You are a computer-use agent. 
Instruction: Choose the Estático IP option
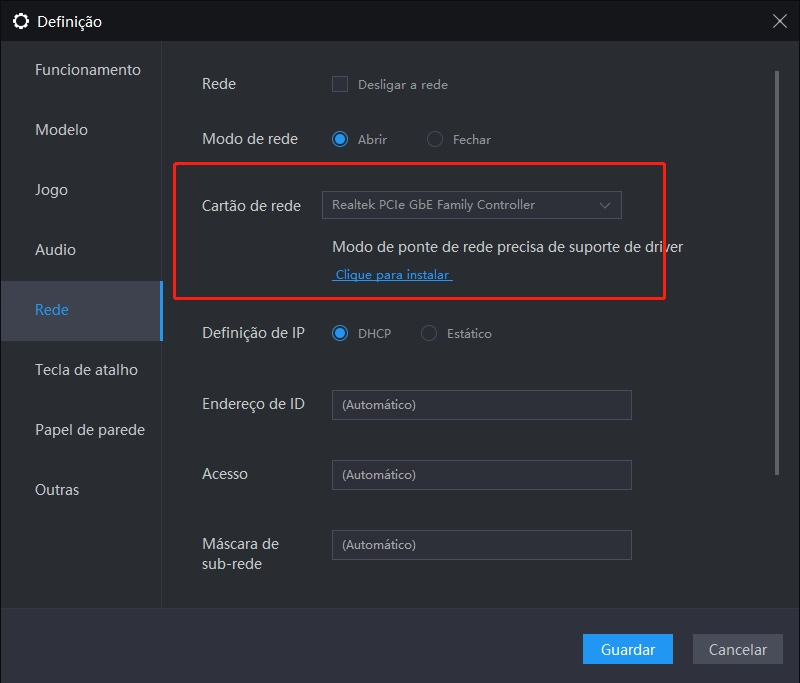point(430,333)
